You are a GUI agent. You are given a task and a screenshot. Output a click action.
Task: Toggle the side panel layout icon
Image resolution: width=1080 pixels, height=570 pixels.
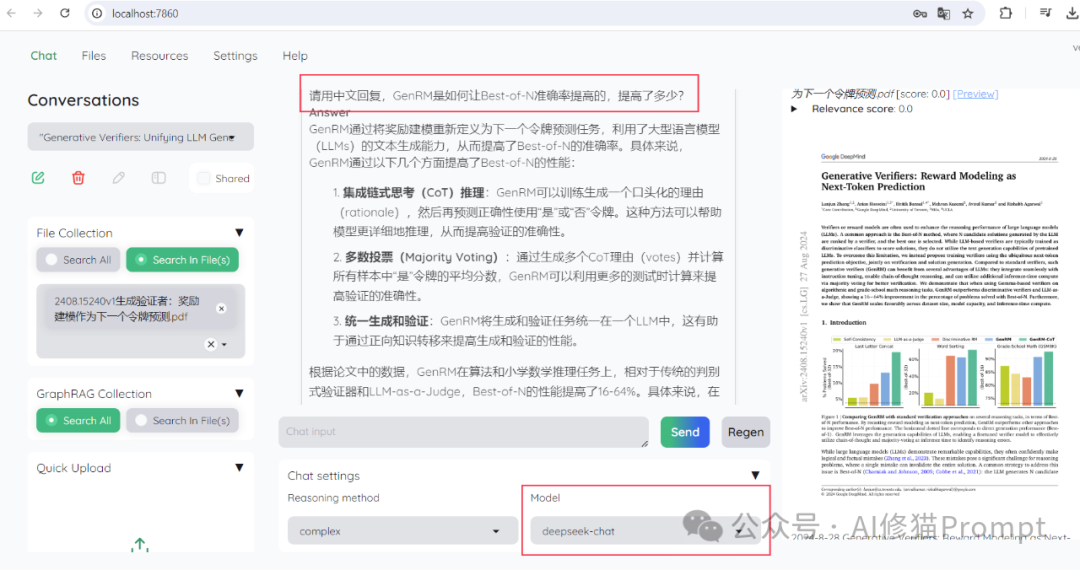[x=158, y=178]
